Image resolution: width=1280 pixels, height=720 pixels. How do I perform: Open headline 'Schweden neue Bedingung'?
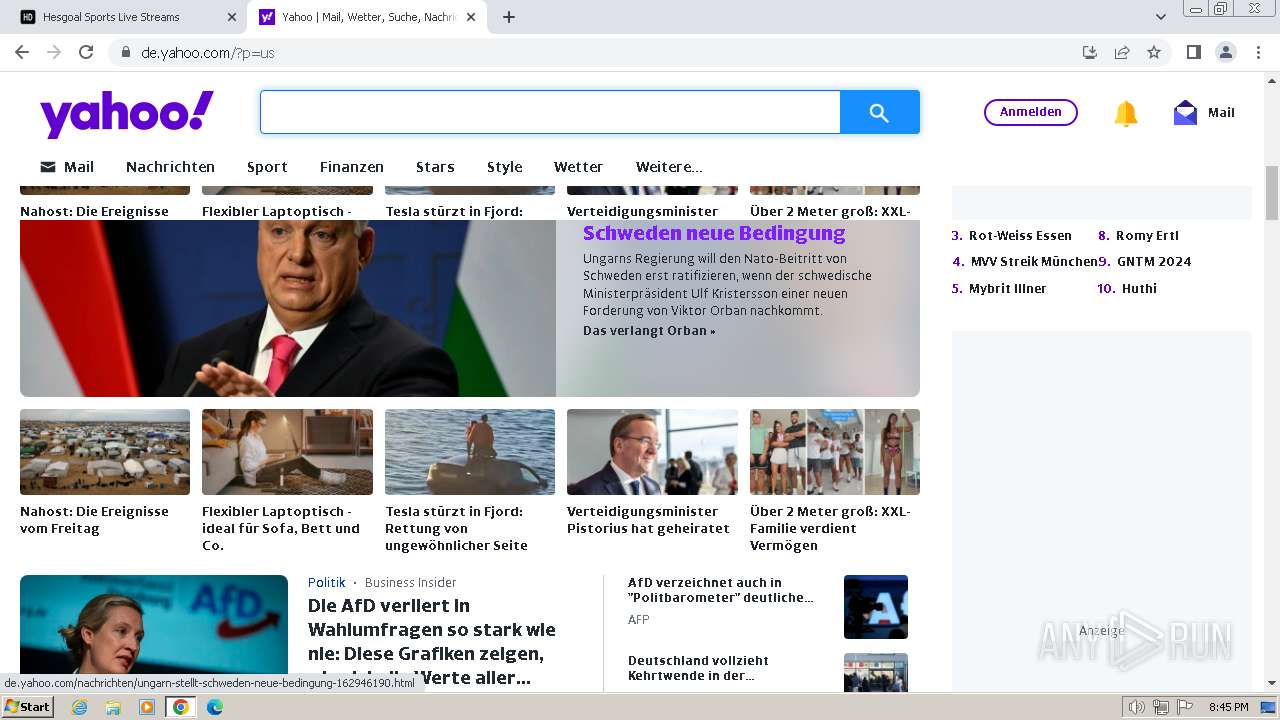click(714, 233)
